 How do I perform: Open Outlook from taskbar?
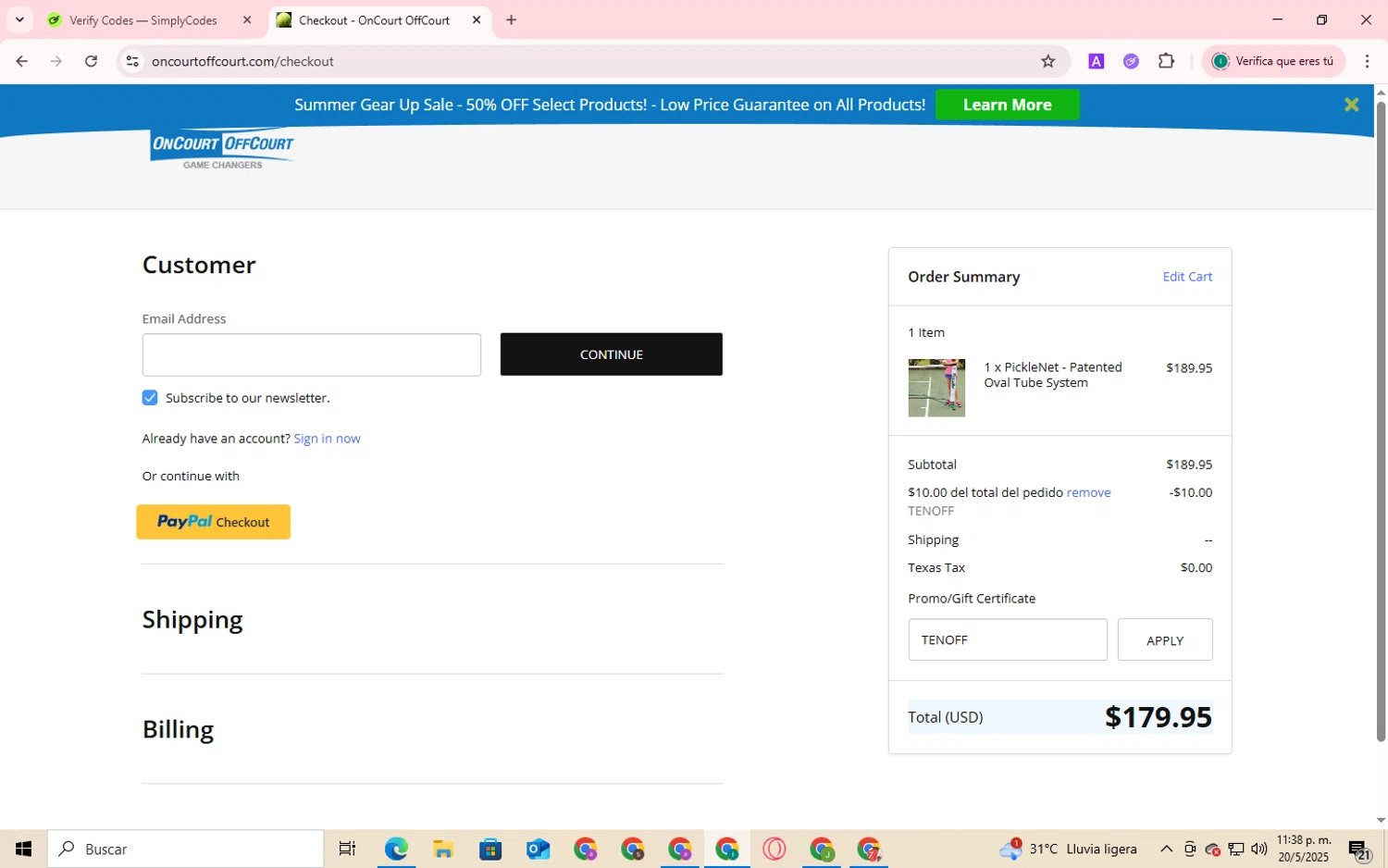coord(538,849)
